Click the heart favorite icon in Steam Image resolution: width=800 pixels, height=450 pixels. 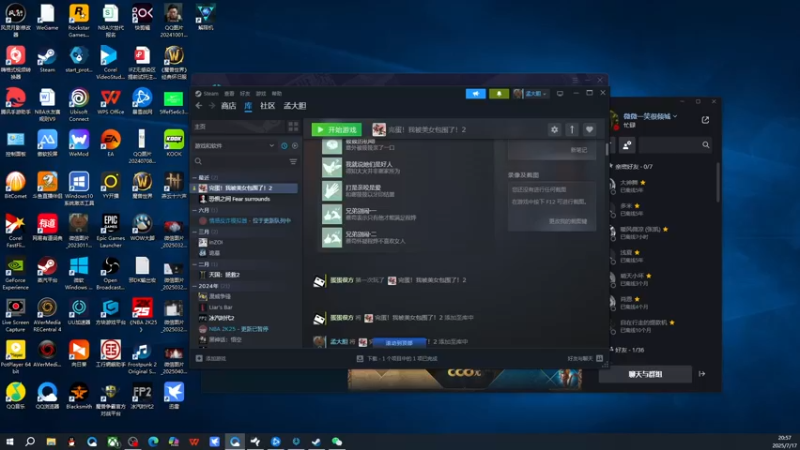tap(589, 130)
